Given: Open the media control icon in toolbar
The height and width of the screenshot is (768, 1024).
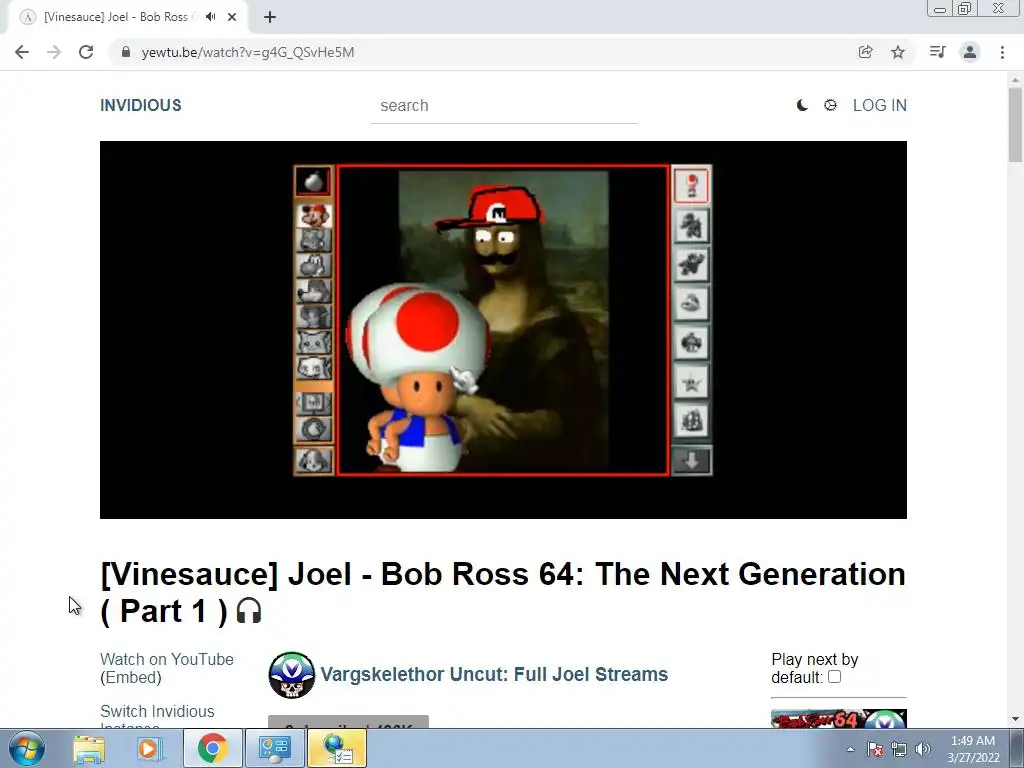Looking at the screenshot, I should 937,52.
